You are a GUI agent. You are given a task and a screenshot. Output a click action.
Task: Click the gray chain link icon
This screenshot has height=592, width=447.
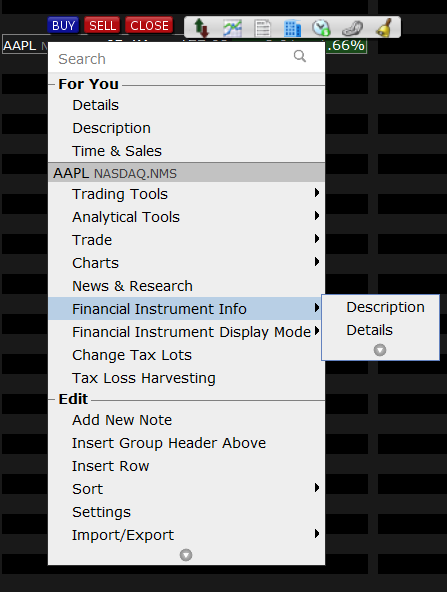coord(352,28)
